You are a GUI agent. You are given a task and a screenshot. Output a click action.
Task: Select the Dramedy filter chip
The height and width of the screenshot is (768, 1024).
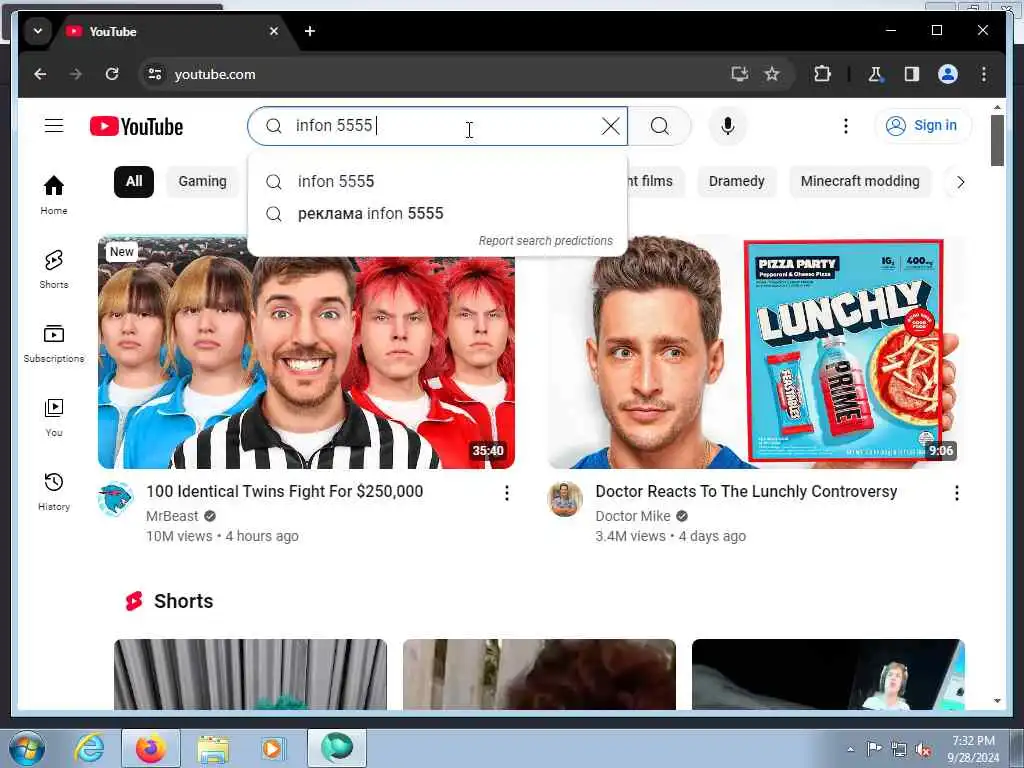coord(736,182)
